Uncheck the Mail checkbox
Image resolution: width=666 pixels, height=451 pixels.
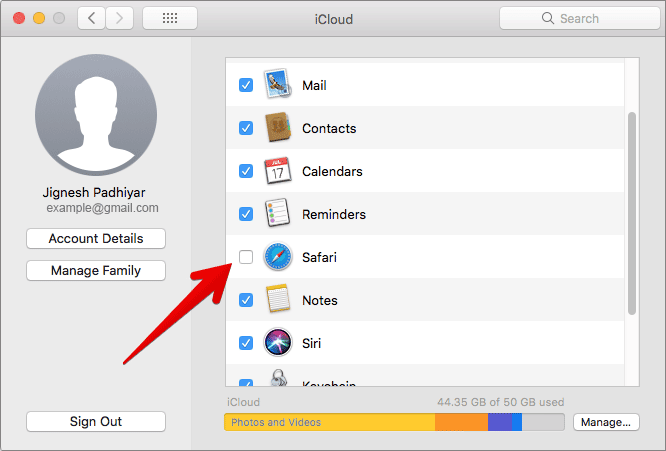point(246,85)
